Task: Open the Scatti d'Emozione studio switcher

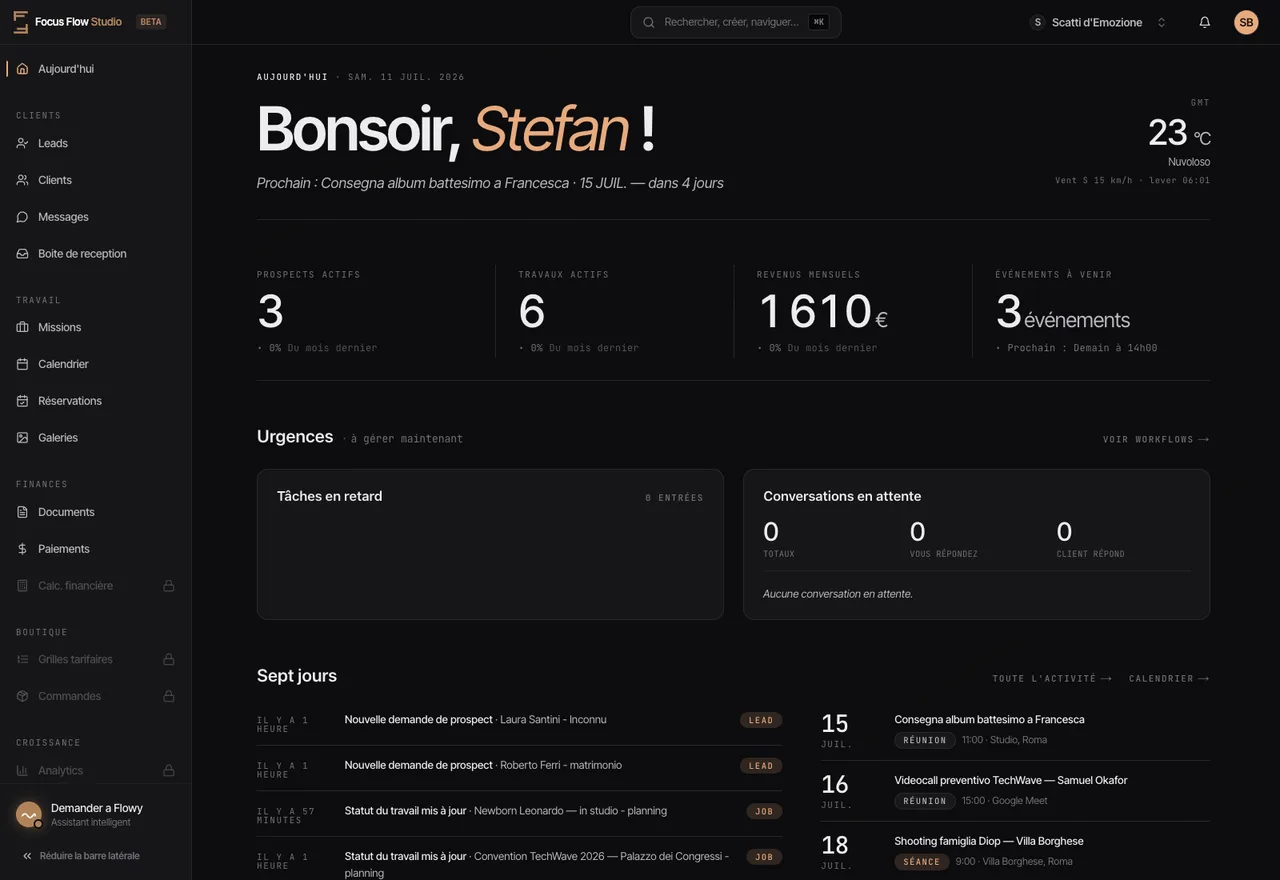Action: click(x=1099, y=22)
